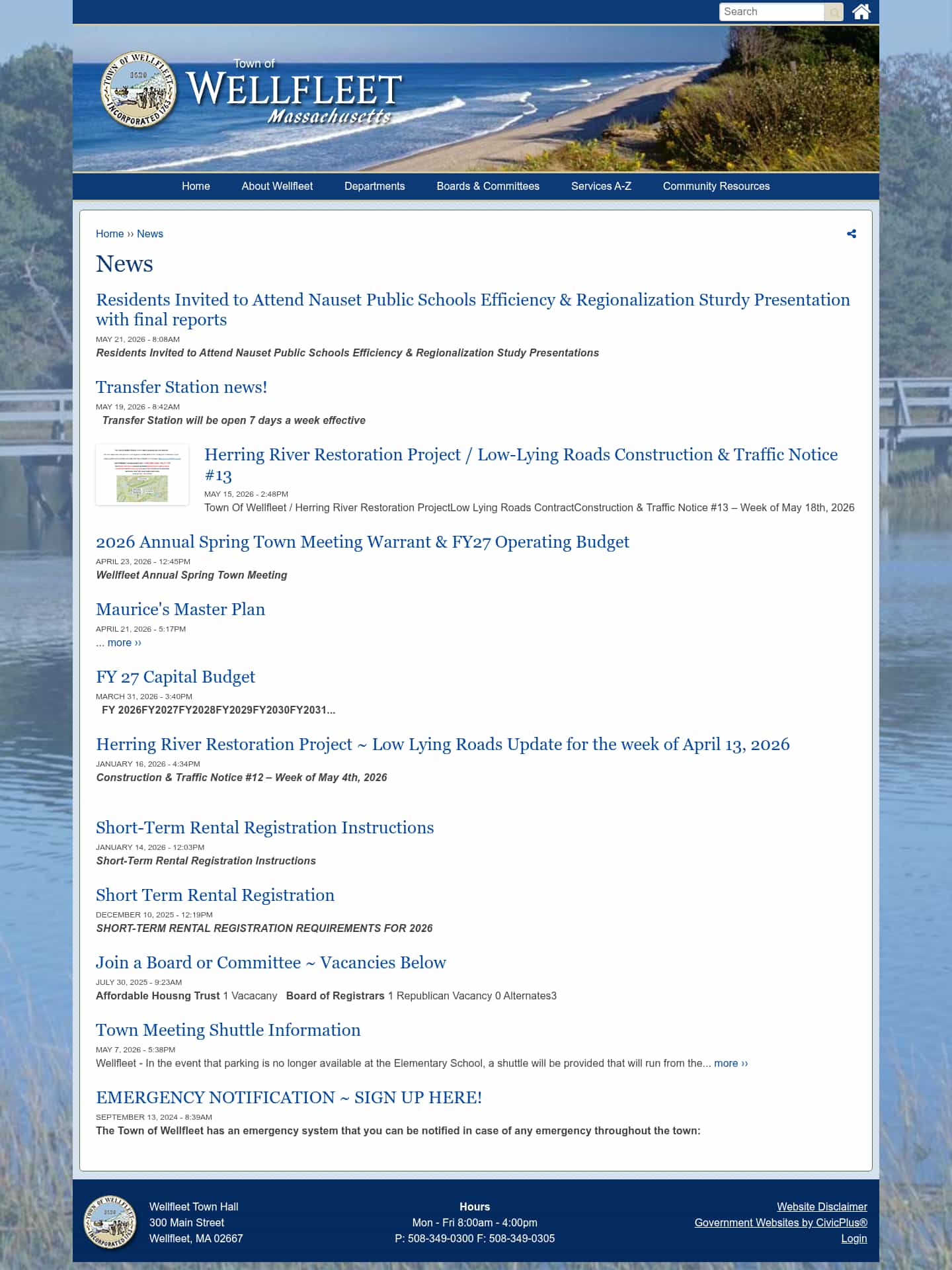Click 'Wellfleet Annual Spring Town Meeting' summary text
The width and height of the screenshot is (952, 1270).
tap(192, 575)
